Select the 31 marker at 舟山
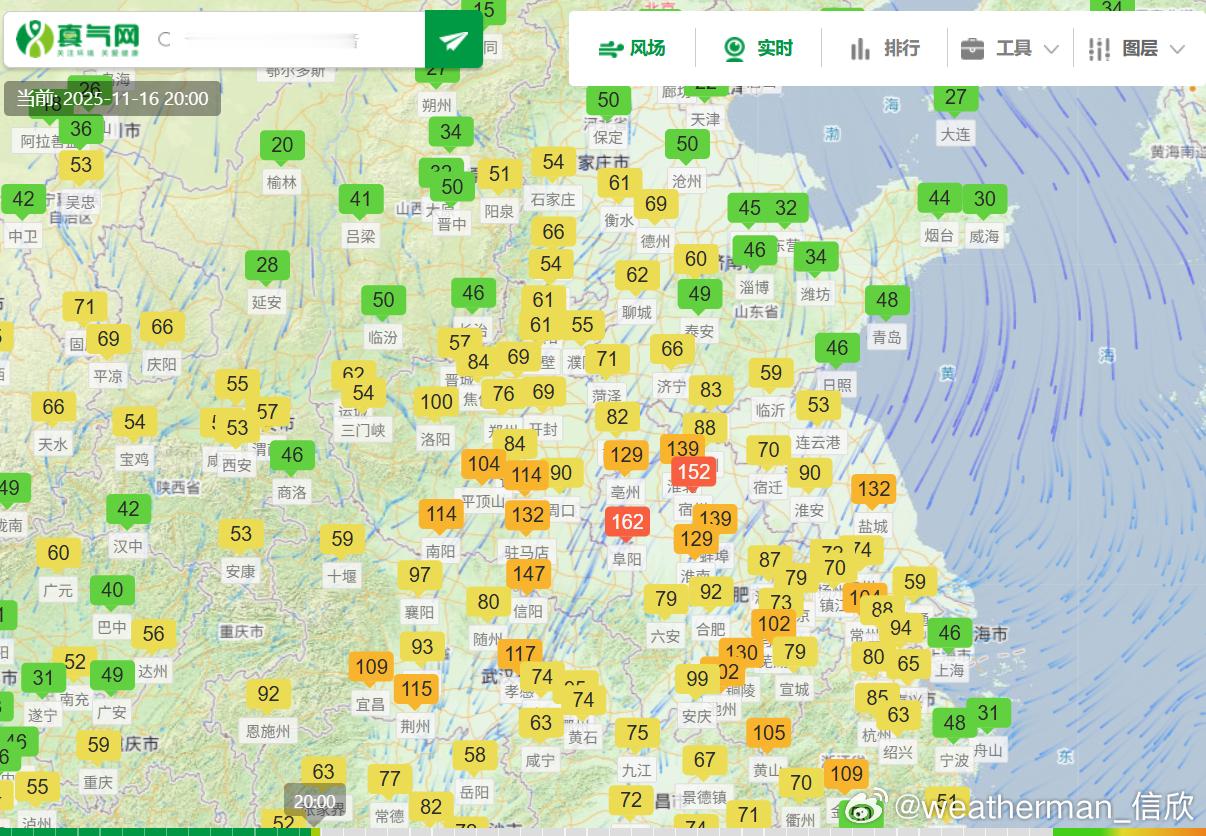Image resolution: width=1206 pixels, height=836 pixels. click(x=988, y=713)
